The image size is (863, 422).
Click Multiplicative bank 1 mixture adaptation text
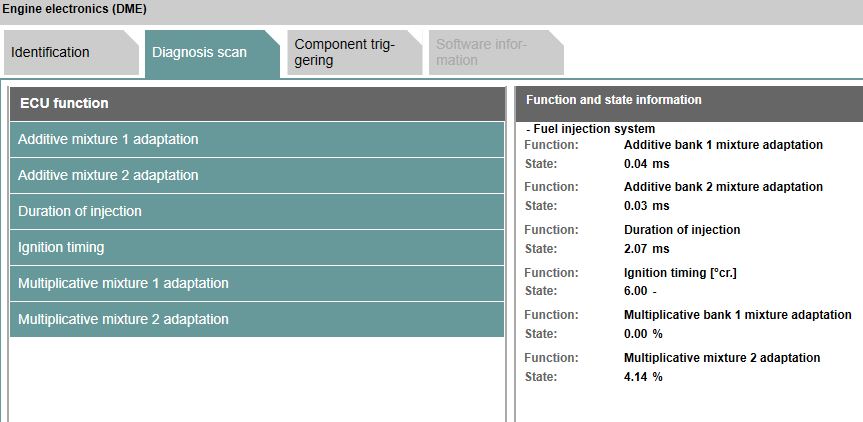click(737, 315)
